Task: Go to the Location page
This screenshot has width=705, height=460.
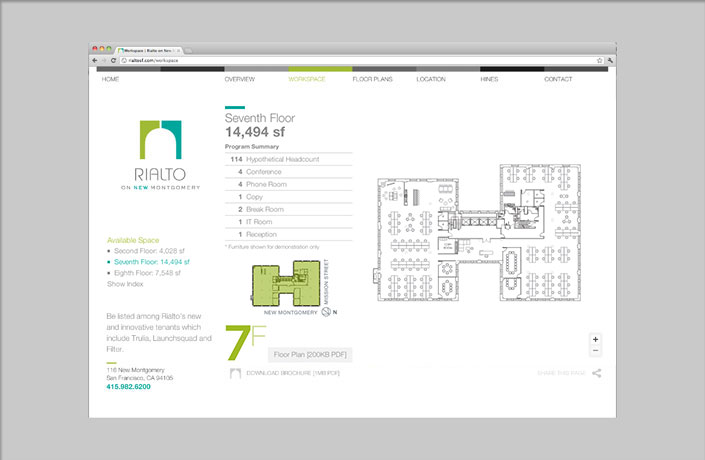Action: pyautogui.click(x=430, y=78)
